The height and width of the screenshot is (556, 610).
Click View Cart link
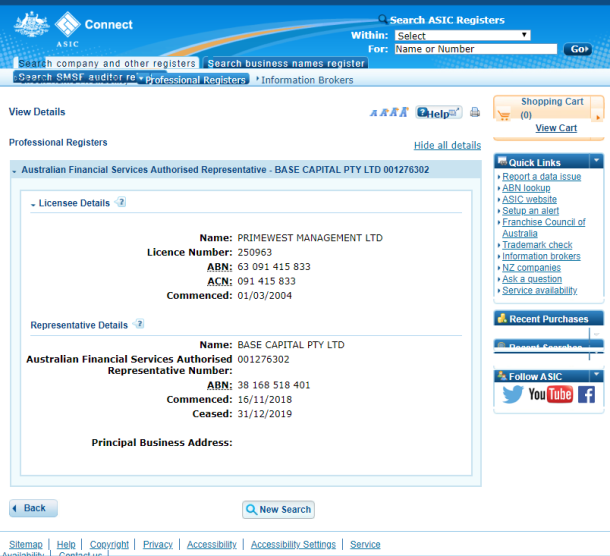(x=556, y=128)
